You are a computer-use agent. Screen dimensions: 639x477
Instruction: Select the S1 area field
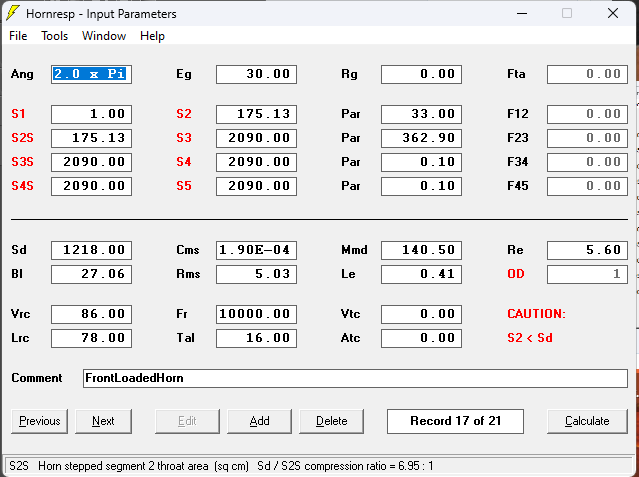[91, 114]
